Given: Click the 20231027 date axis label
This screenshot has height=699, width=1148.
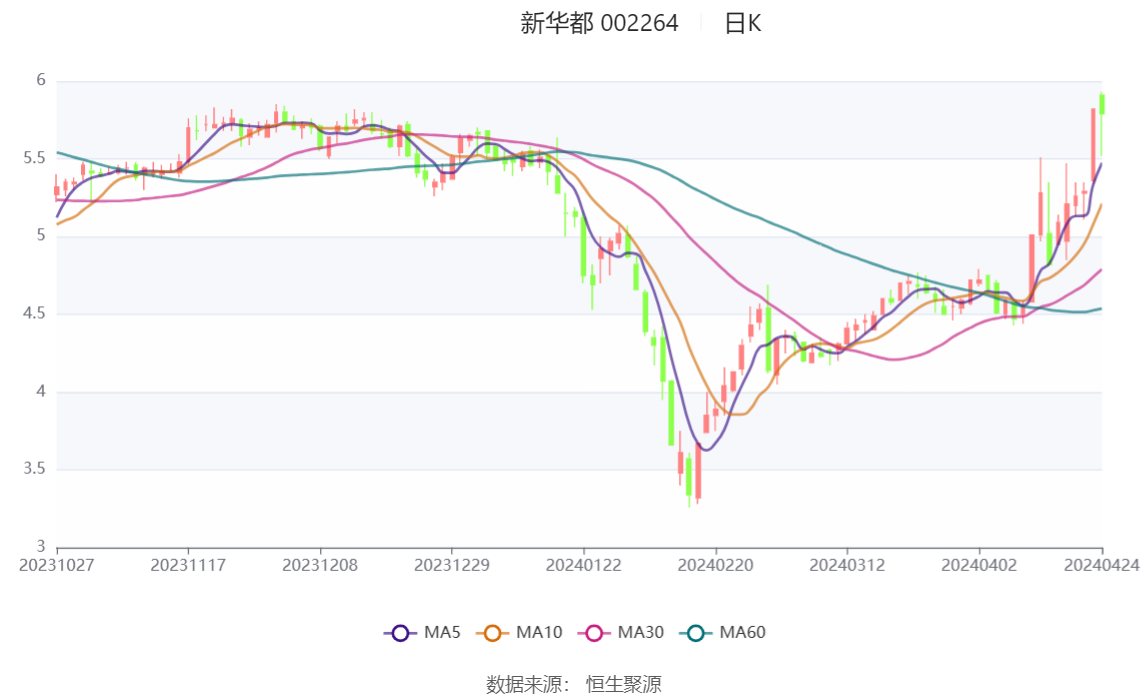Looking at the screenshot, I should [x=57, y=565].
